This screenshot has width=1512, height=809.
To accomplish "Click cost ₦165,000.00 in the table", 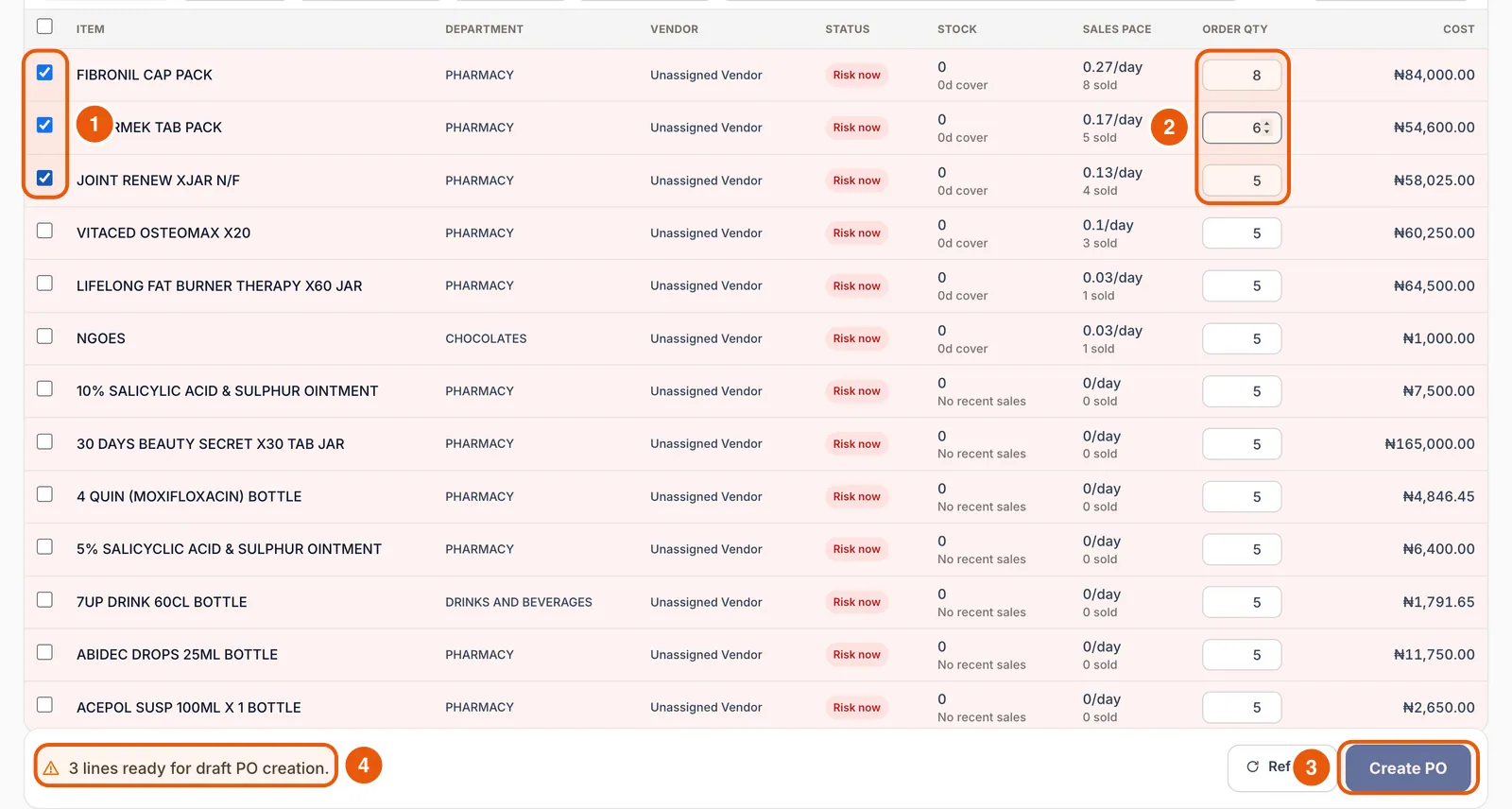I will (x=1429, y=444).
